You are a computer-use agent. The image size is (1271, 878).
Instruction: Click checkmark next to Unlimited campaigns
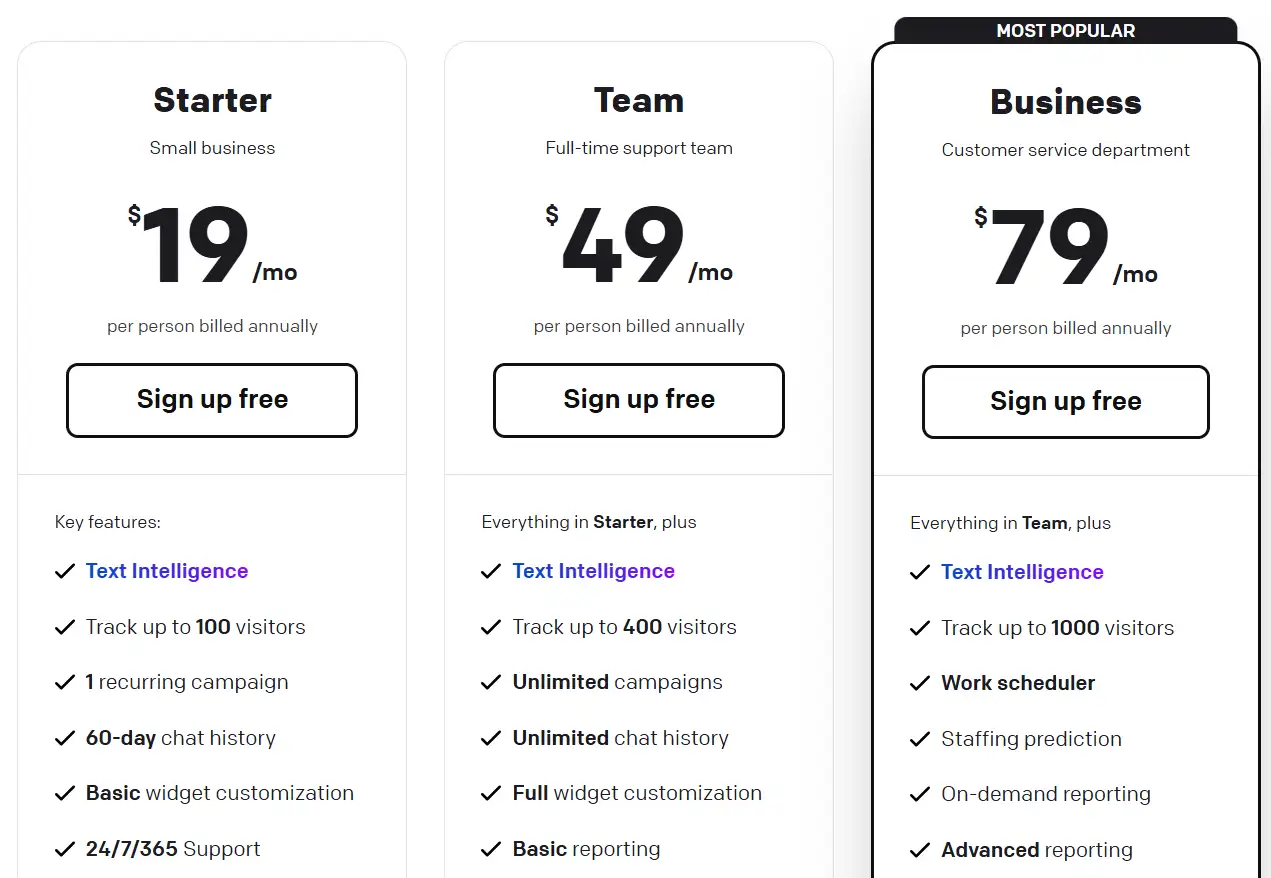pyautogui.click(x=491, y=683)
